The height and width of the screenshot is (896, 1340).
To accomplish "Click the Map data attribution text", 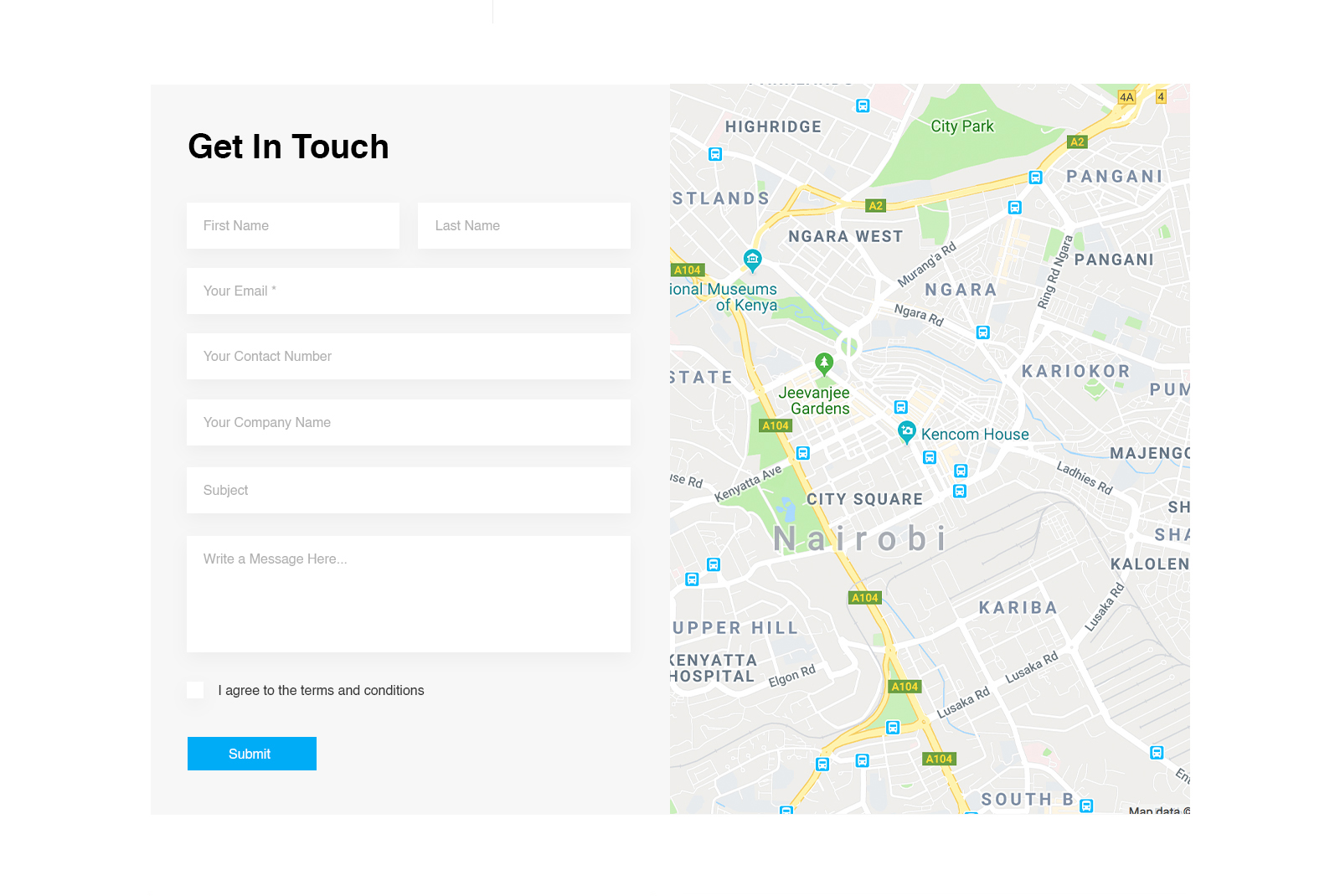I will point(1157,810).
